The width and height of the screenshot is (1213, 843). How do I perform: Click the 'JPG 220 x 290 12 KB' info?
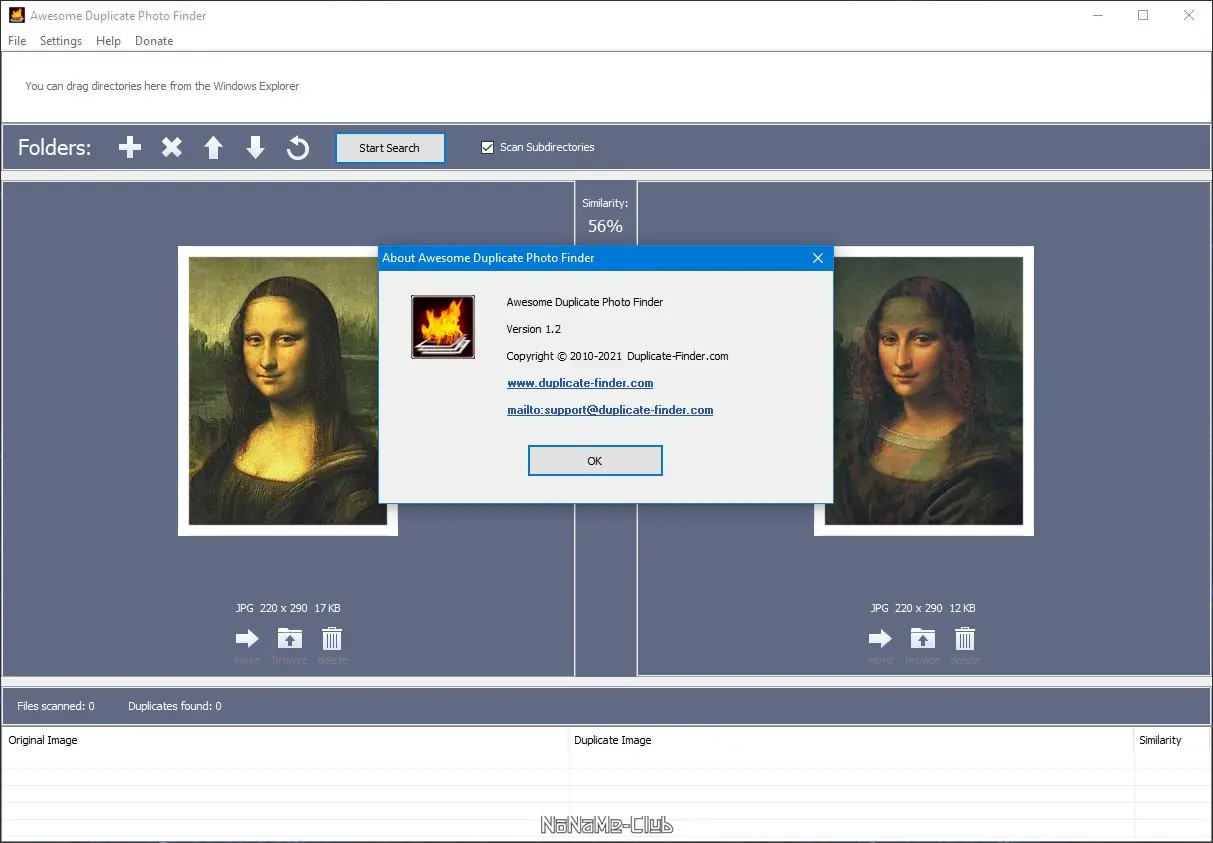pos(923,608)
